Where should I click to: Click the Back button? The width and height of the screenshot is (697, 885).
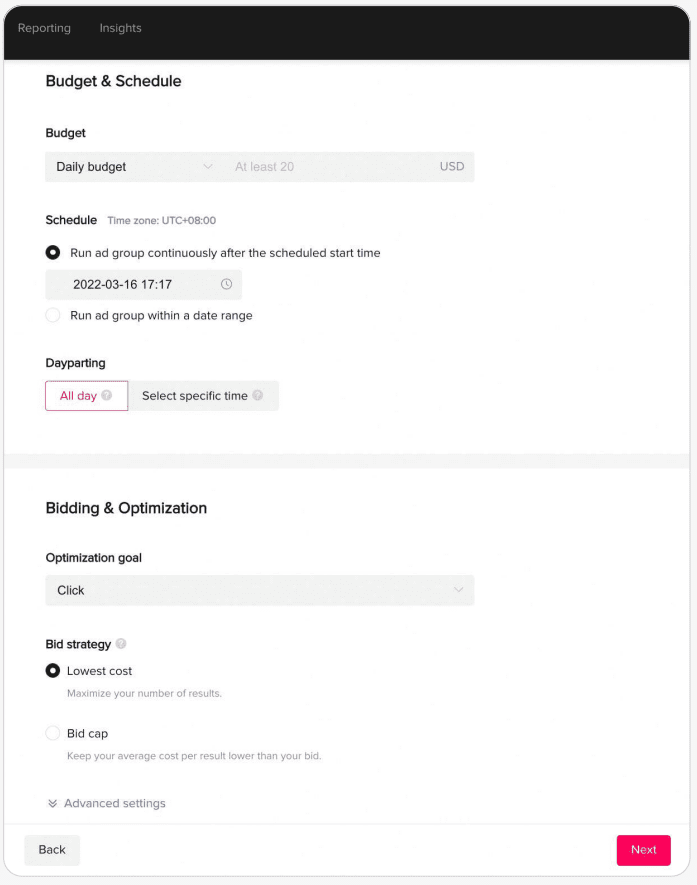52,850
